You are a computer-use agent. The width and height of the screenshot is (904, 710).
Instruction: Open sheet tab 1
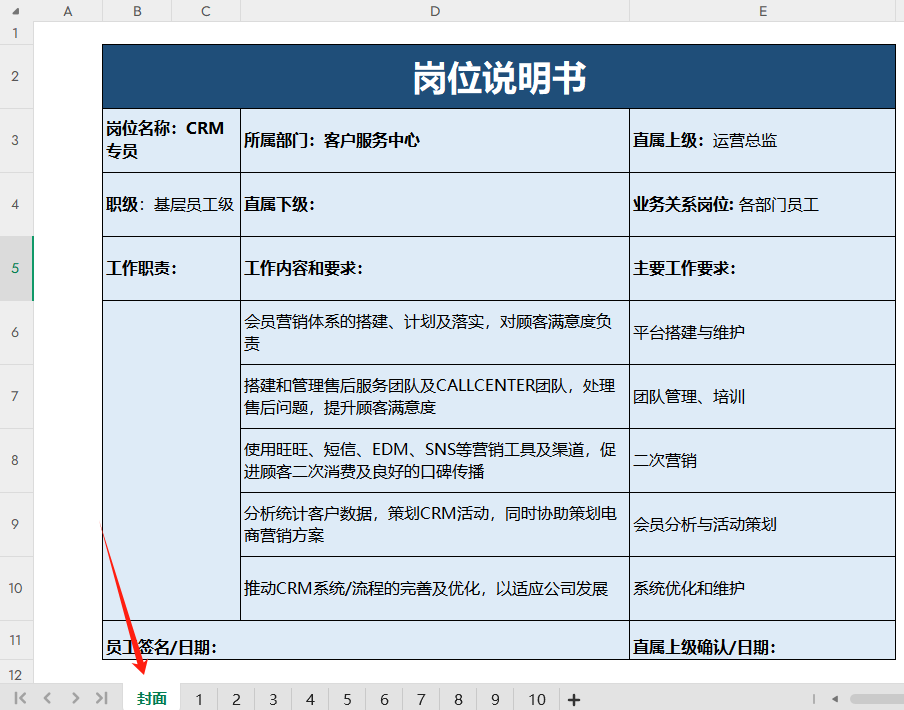pos(199,698)
